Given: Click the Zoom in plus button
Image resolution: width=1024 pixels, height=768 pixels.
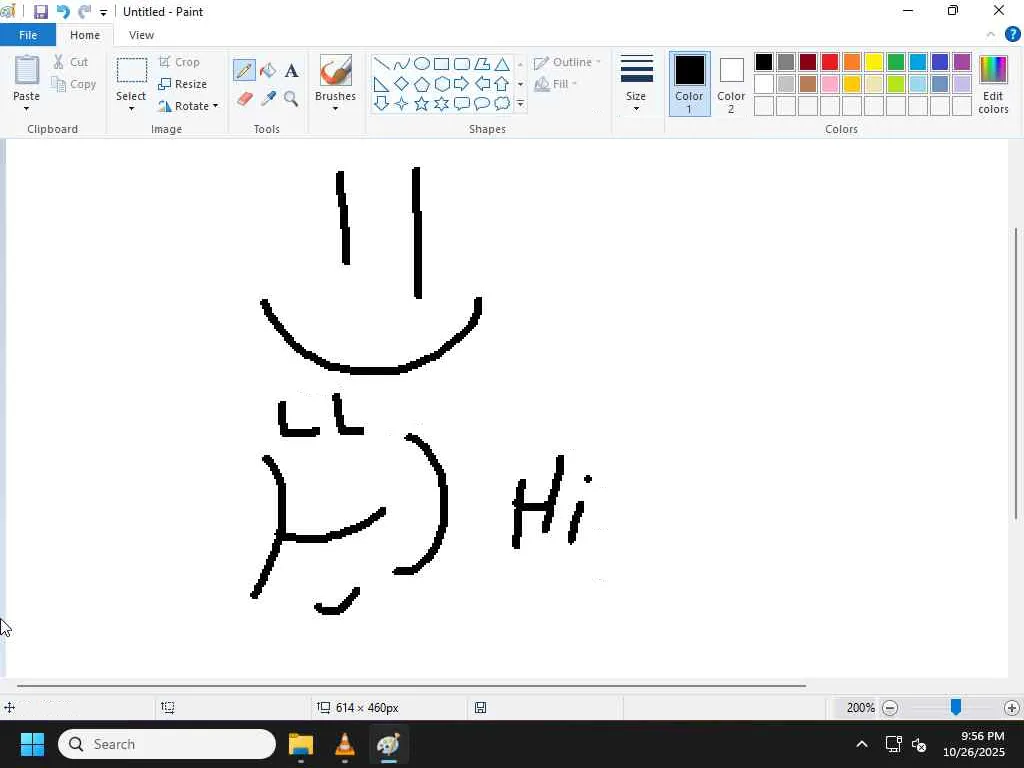Looking at the screenshot, I should pos(1012,708).
